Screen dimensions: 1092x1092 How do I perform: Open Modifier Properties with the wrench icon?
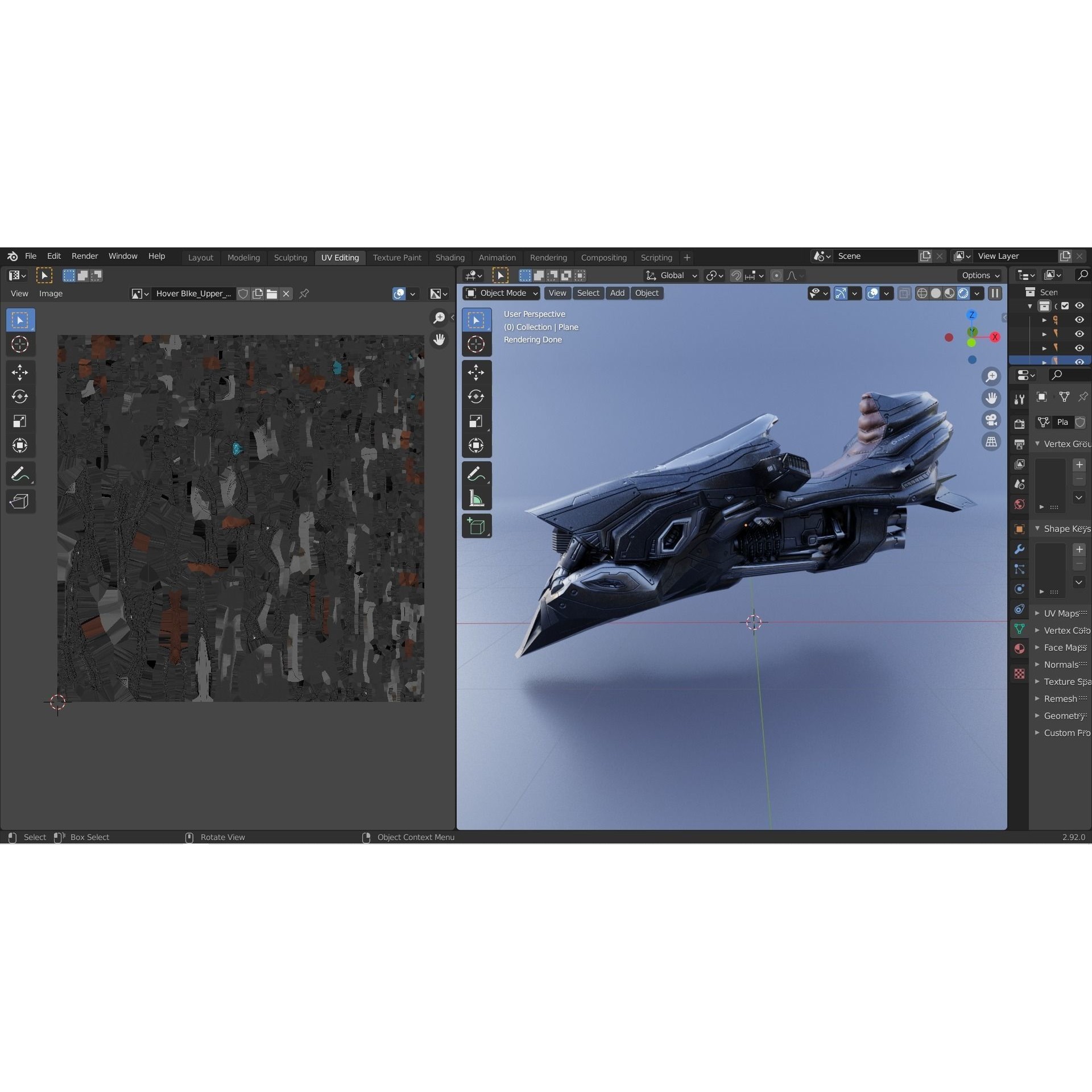1019,549
